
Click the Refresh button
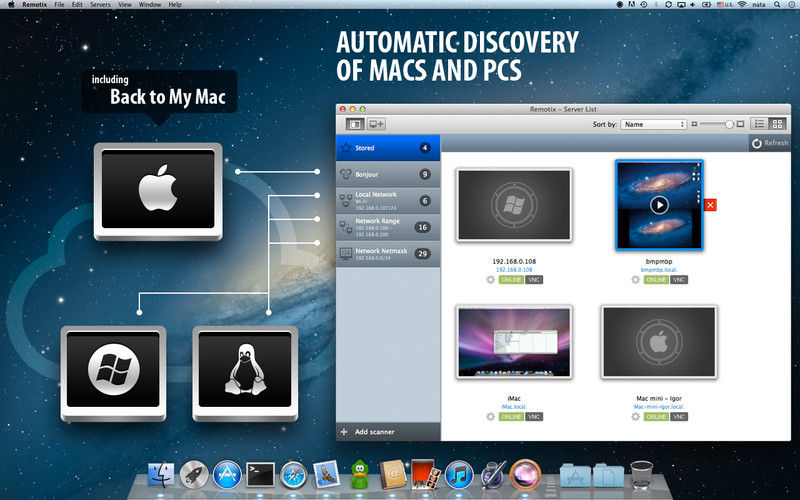click(769, 143)
